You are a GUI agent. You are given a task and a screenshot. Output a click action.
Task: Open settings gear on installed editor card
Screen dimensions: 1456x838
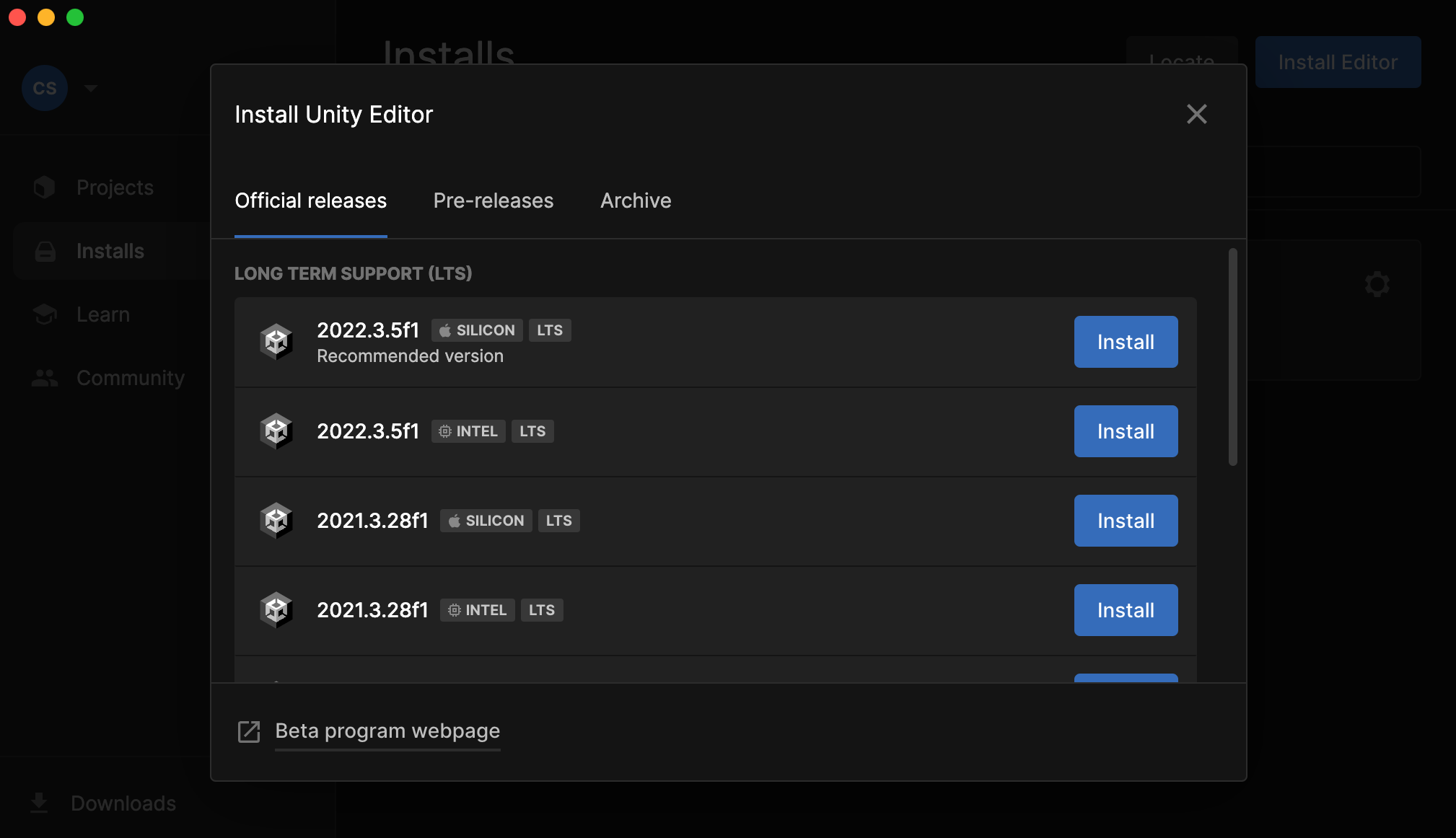tap(1377, 284)
